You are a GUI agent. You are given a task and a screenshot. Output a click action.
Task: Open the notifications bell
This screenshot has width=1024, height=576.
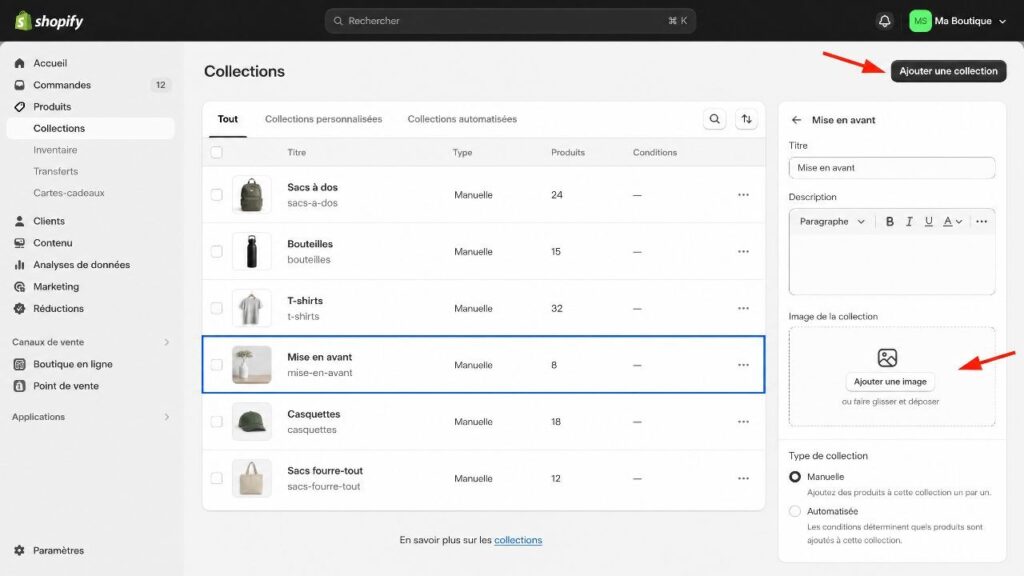tap(884, 21)
